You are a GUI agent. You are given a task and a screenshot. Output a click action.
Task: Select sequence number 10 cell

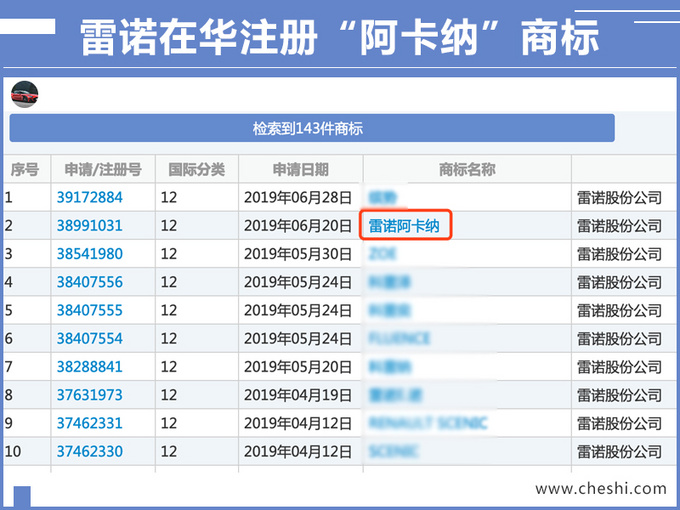(x=13, y=451)
